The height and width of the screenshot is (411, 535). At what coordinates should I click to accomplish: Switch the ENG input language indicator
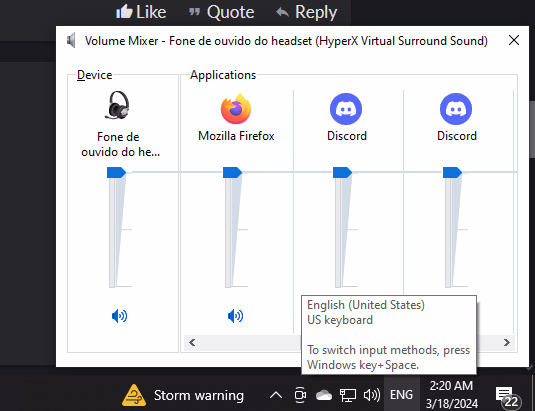(401, 395)
